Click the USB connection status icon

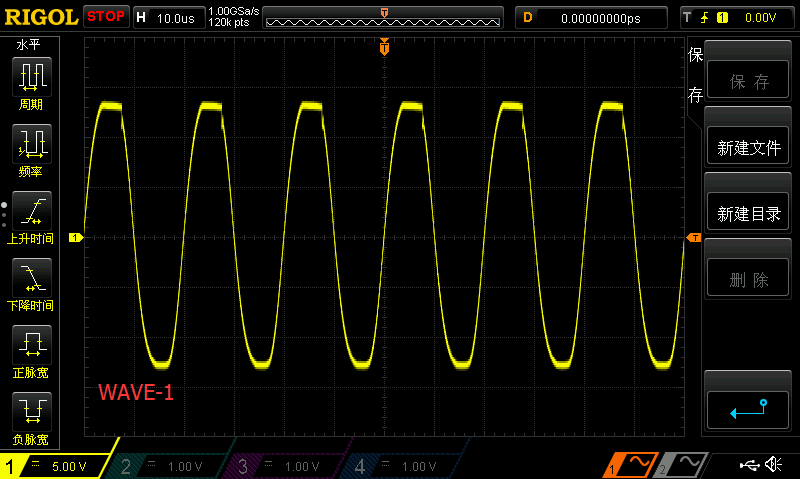coord(749,465)
